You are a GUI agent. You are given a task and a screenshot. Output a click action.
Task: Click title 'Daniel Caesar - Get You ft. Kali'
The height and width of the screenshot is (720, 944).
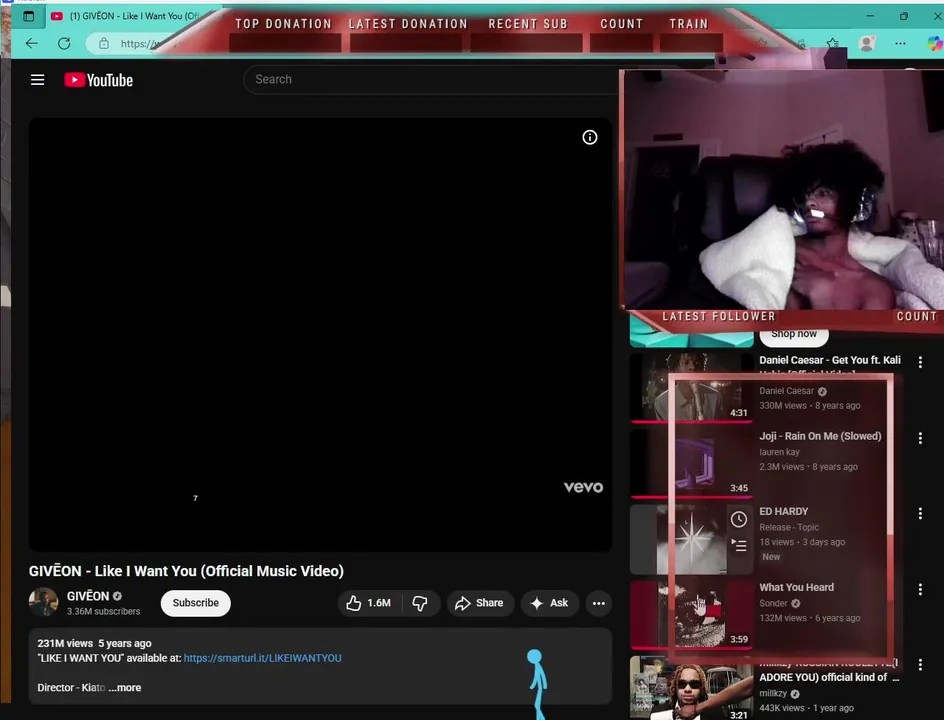point(830,360)
